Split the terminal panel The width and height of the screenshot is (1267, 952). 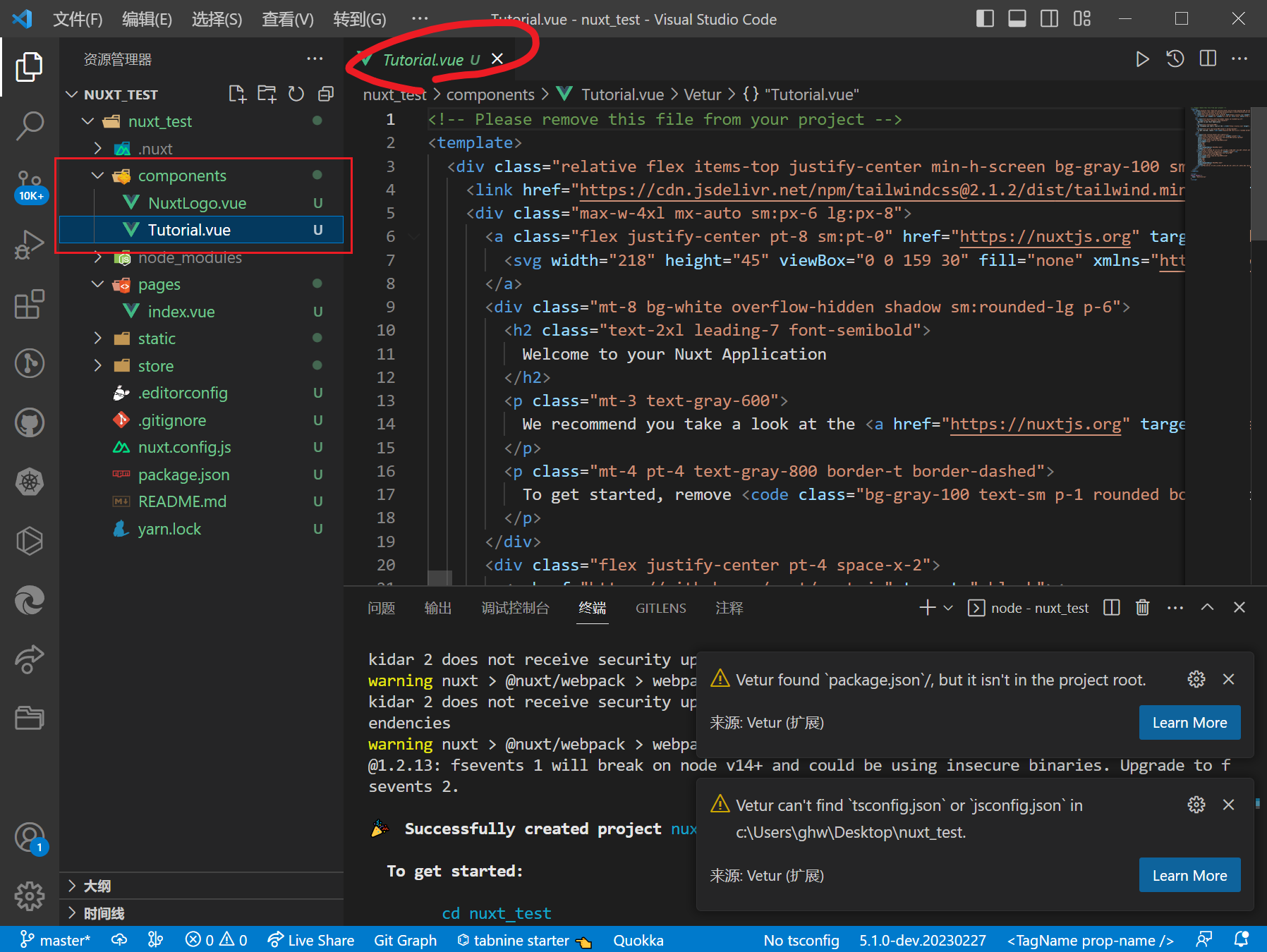[x=1112, y=607]
